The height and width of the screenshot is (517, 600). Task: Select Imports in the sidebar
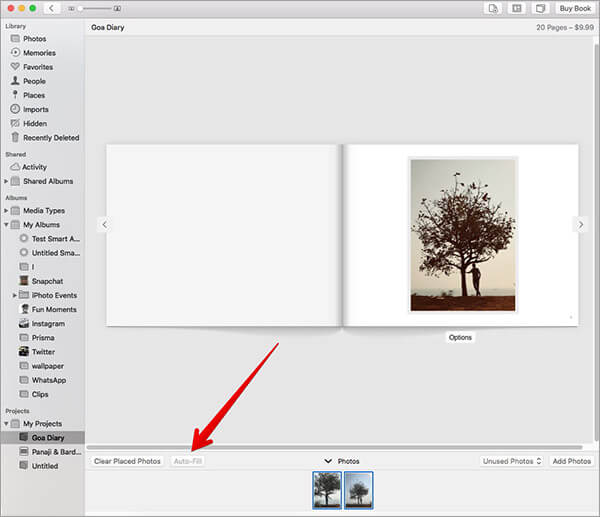42,109
